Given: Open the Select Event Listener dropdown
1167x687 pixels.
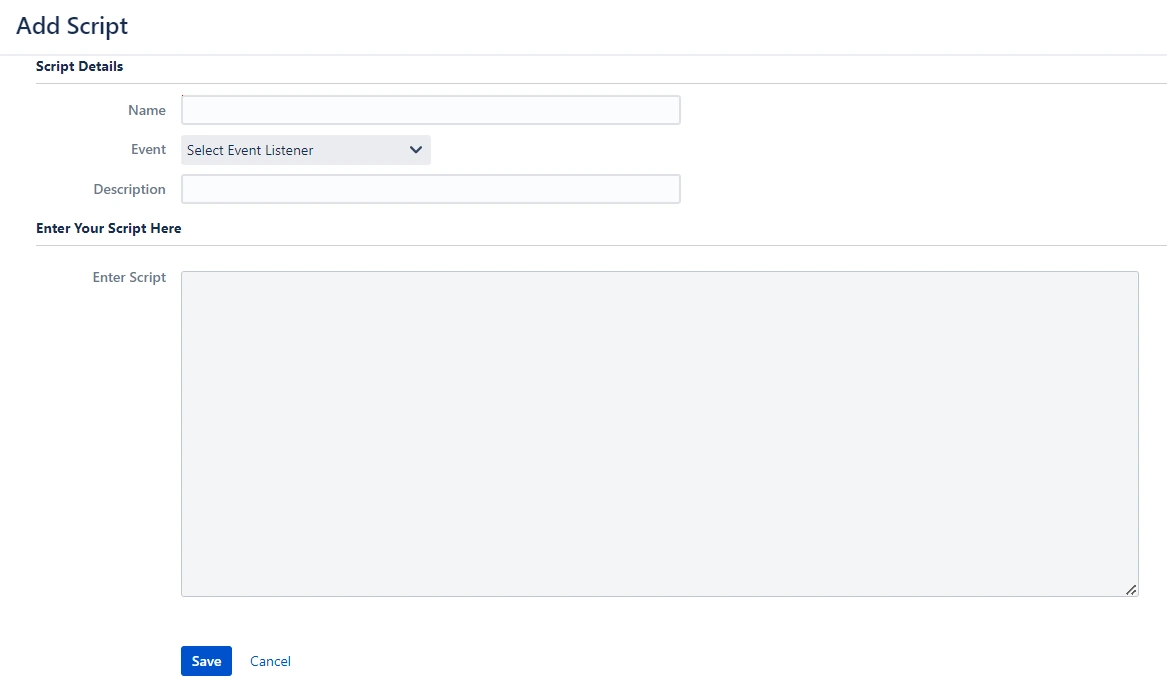Looking at the screenshot, I should 305,150.
